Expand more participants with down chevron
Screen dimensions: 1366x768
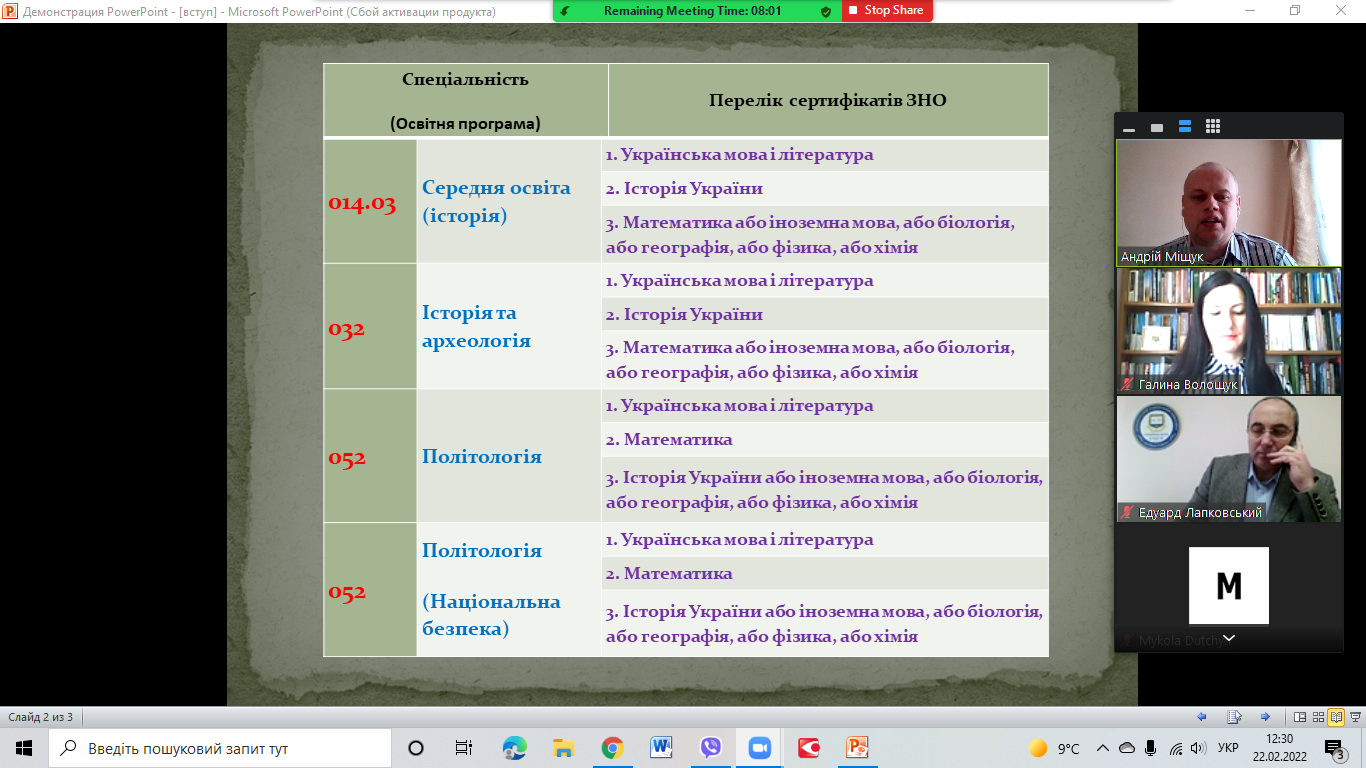pos(1229,638)
